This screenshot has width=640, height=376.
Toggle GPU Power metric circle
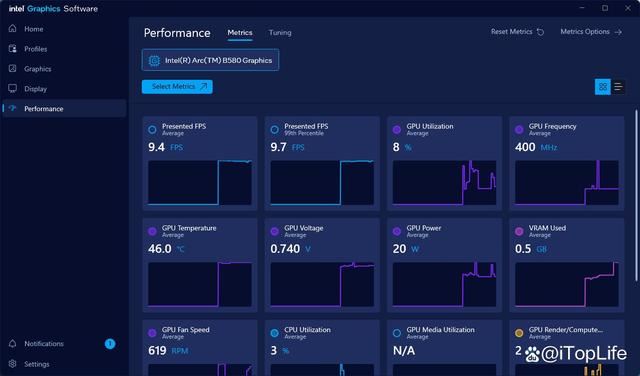[x=397, y=231]
